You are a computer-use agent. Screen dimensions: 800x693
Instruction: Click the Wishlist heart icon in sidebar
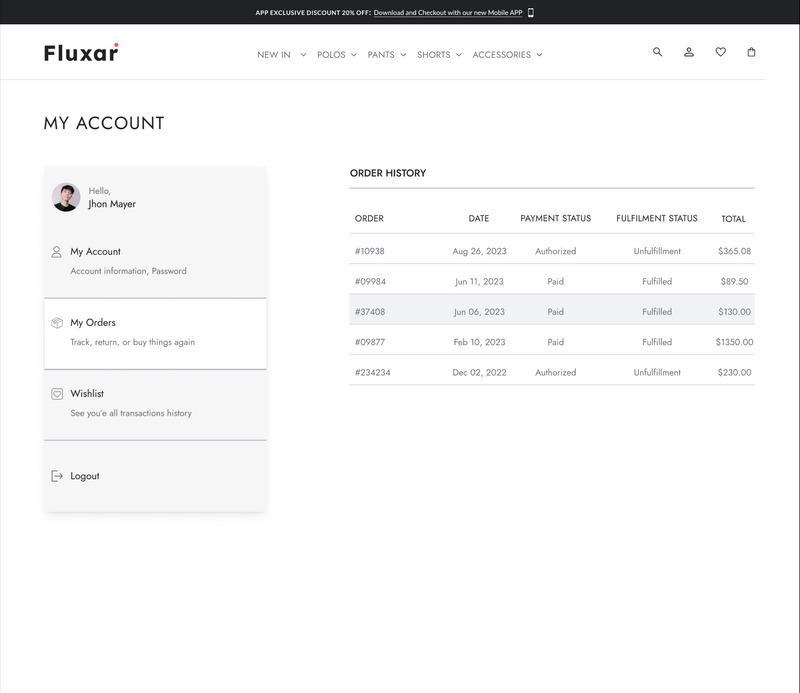pos(57,394)
